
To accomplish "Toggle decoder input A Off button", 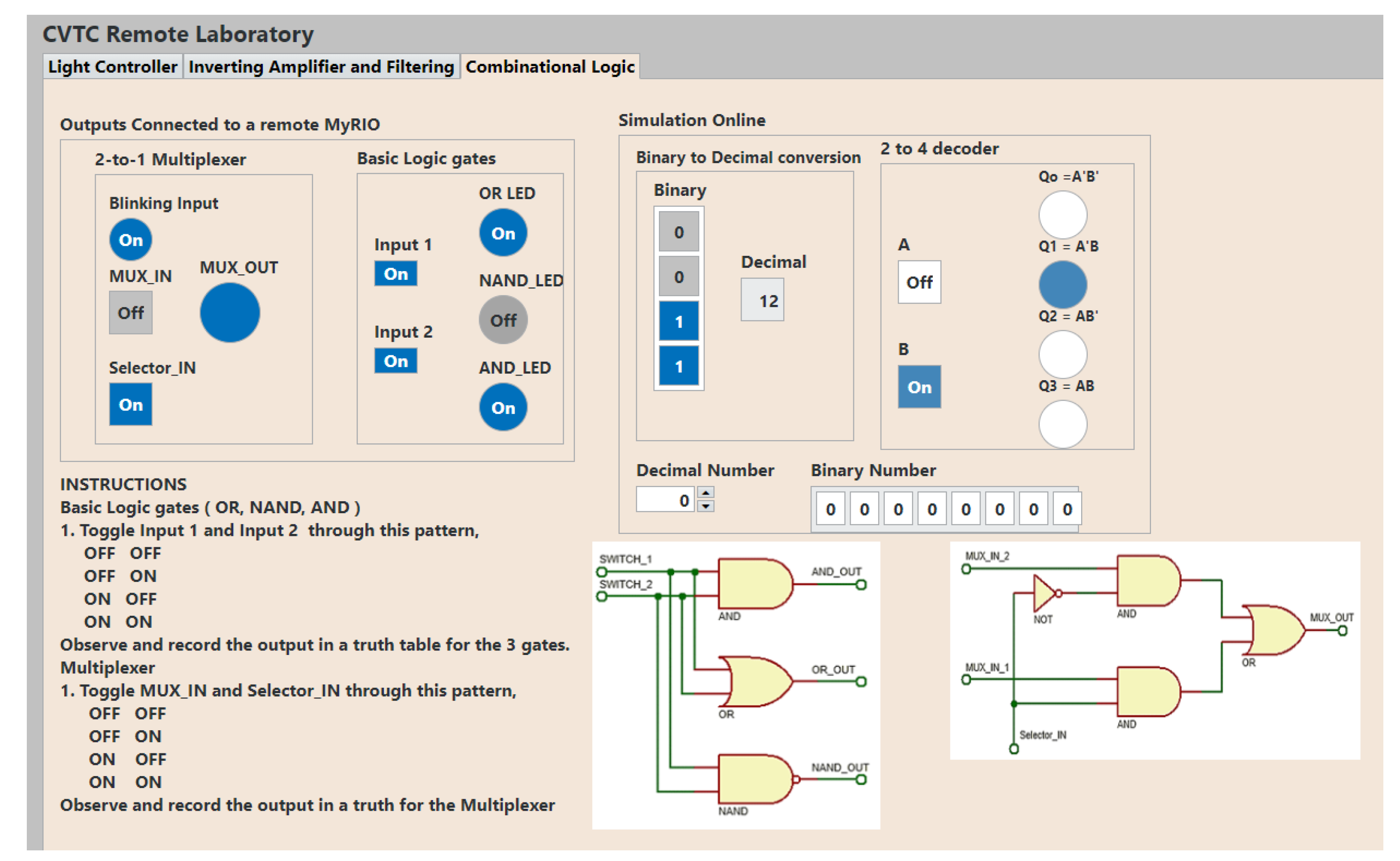I will [919, 282].
